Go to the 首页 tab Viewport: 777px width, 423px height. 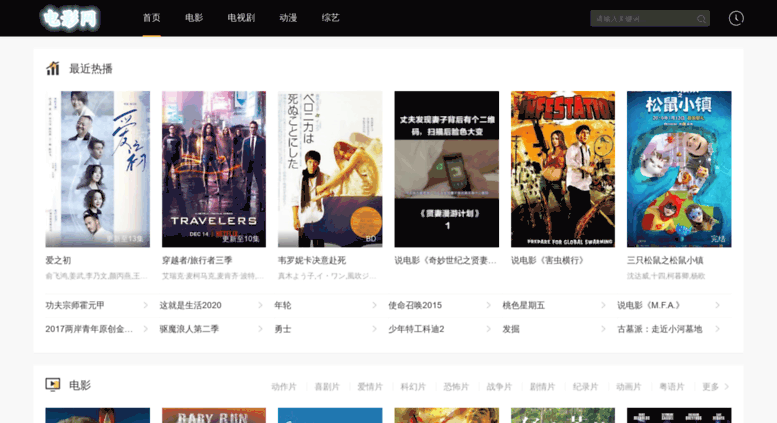[152, 18]
